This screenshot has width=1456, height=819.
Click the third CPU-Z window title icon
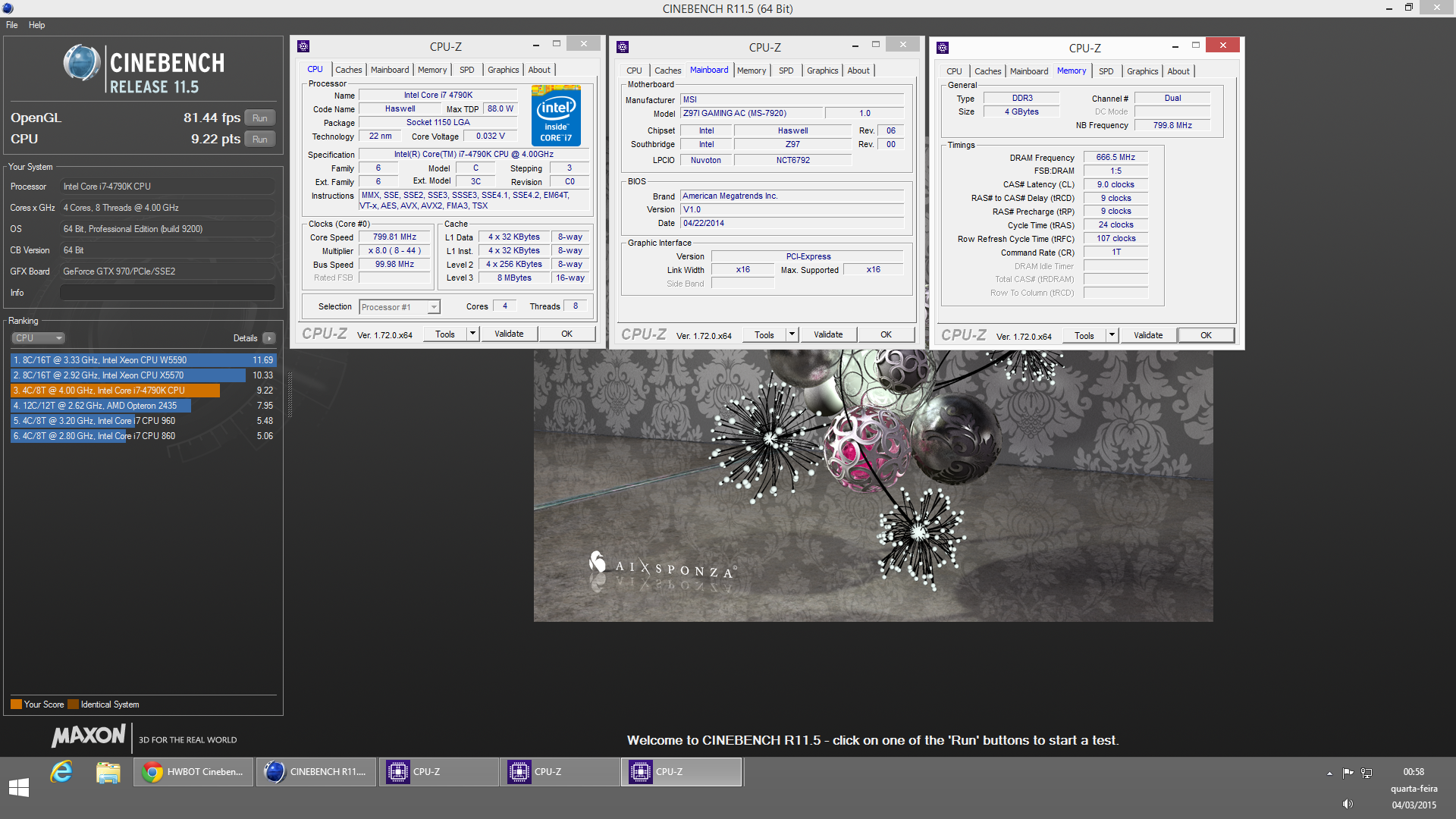(x=943, y=48)
